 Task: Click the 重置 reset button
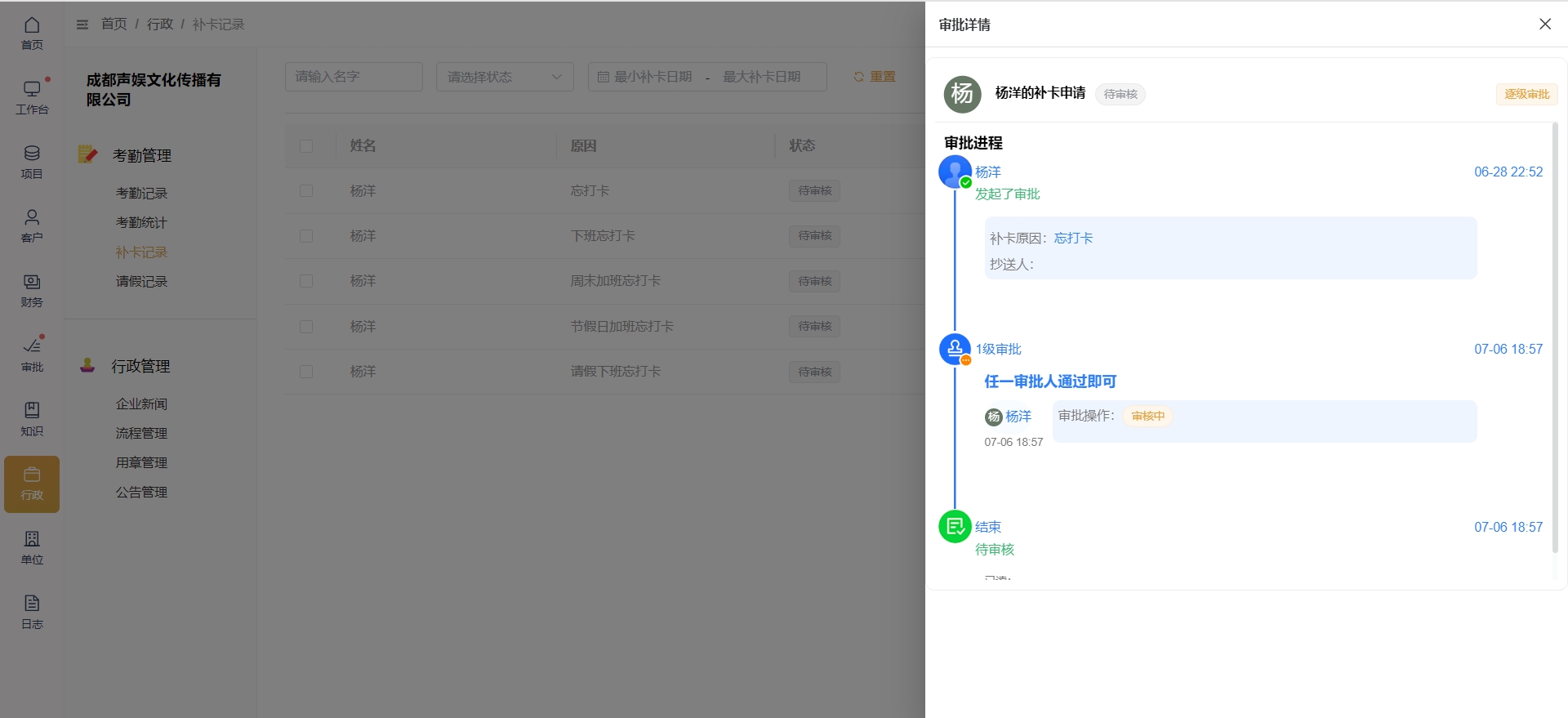[875, 77]
